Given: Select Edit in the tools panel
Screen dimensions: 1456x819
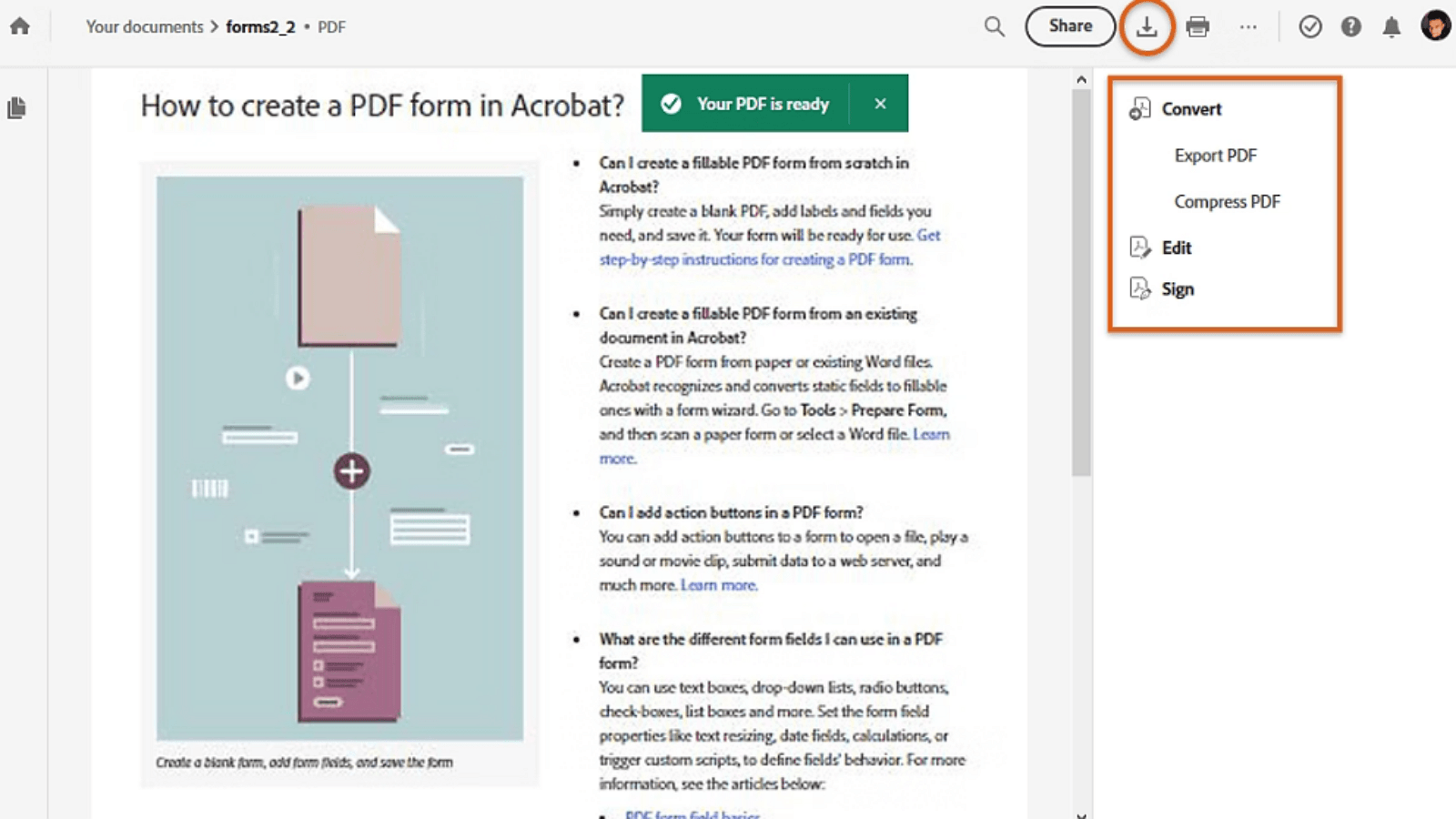Looking at the screenshot, I should point(1176,248).
